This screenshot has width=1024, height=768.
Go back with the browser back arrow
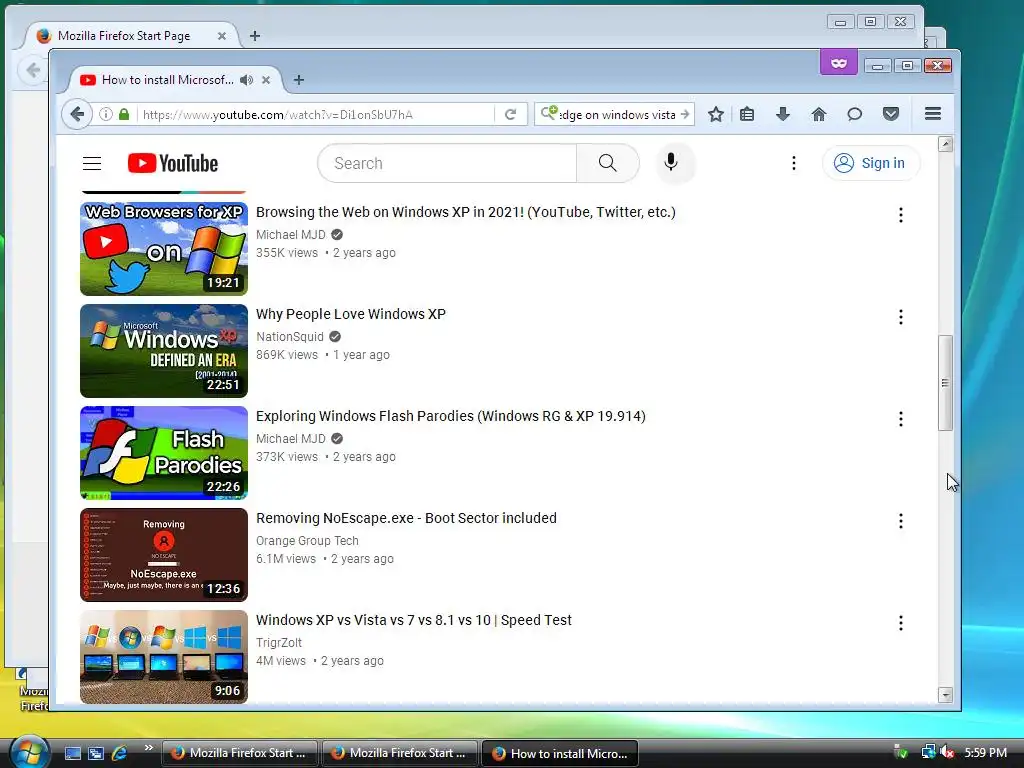(x=77, y=115)
